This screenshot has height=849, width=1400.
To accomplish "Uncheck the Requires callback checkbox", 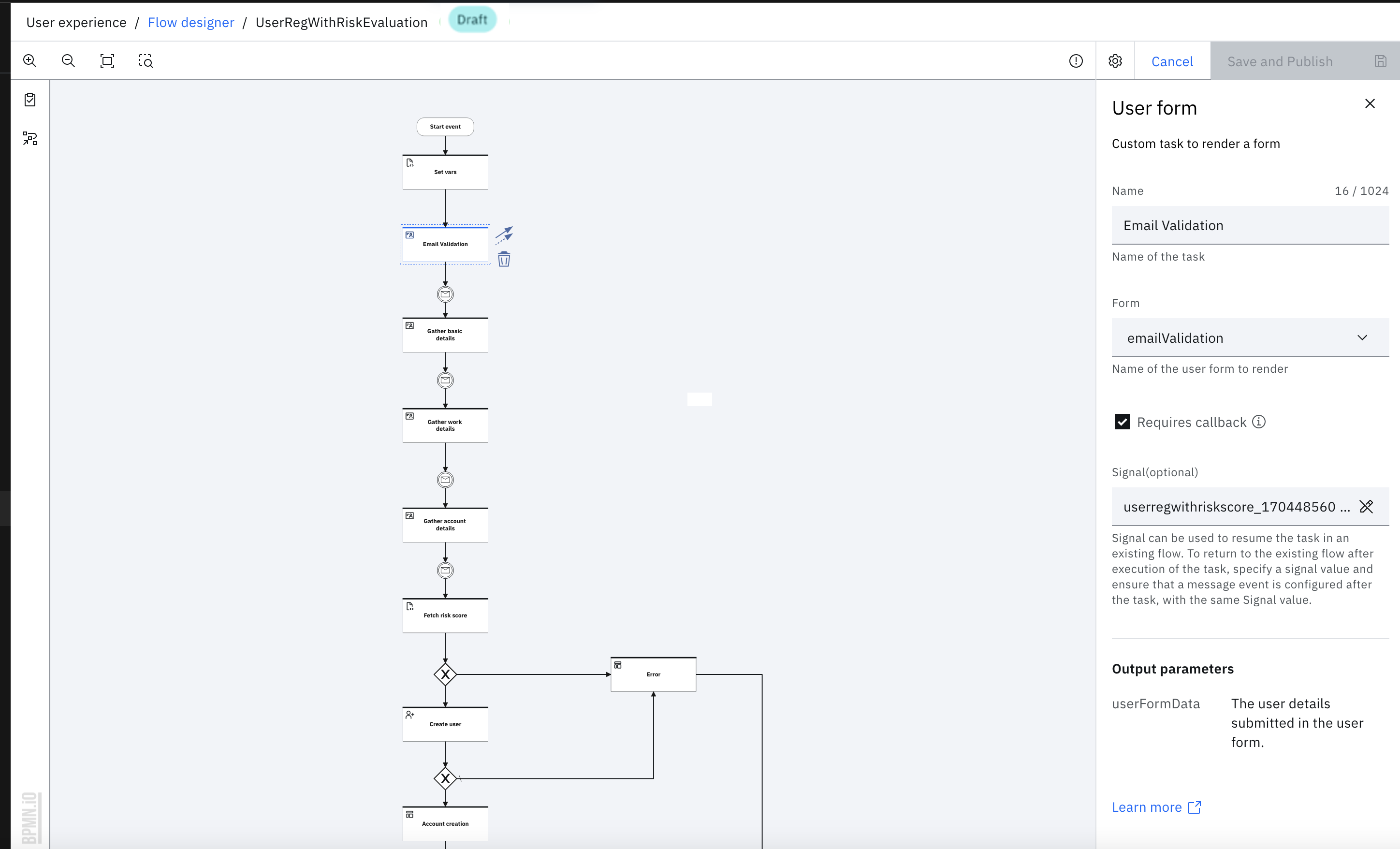I will tap(1122, 422).
